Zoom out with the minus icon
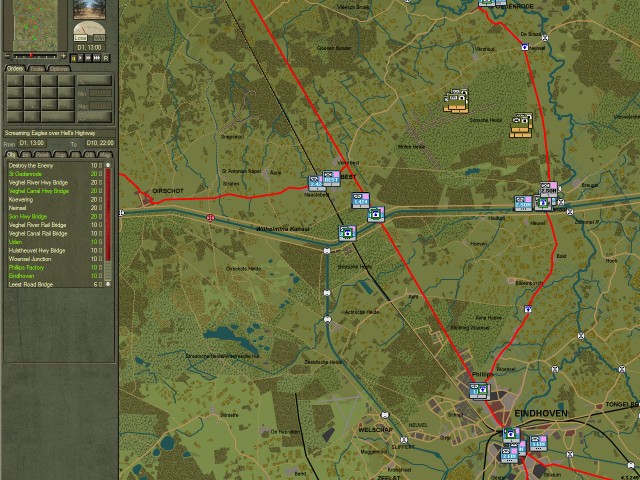The height and width of the screenshot is (480, 640). [x=7, y=56]
